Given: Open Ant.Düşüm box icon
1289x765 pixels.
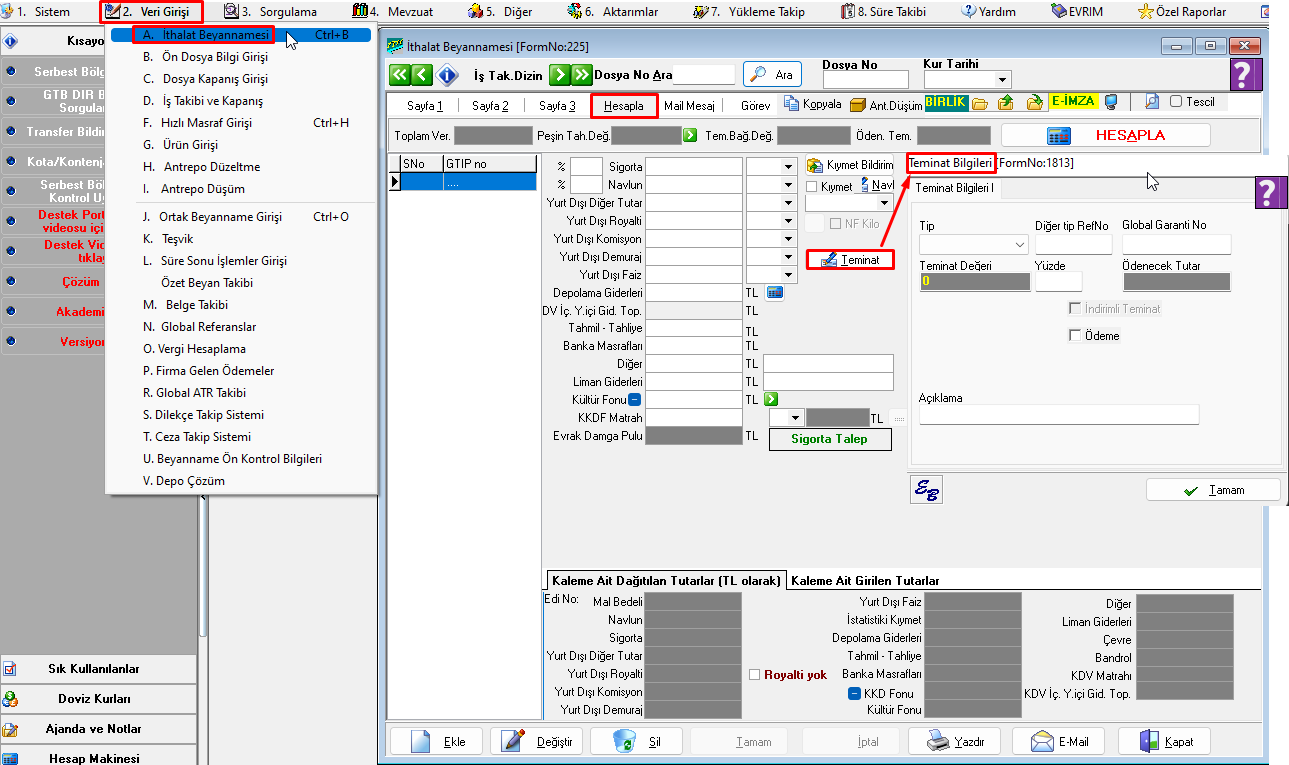Looking at the screenshot, I should point(886,104).
